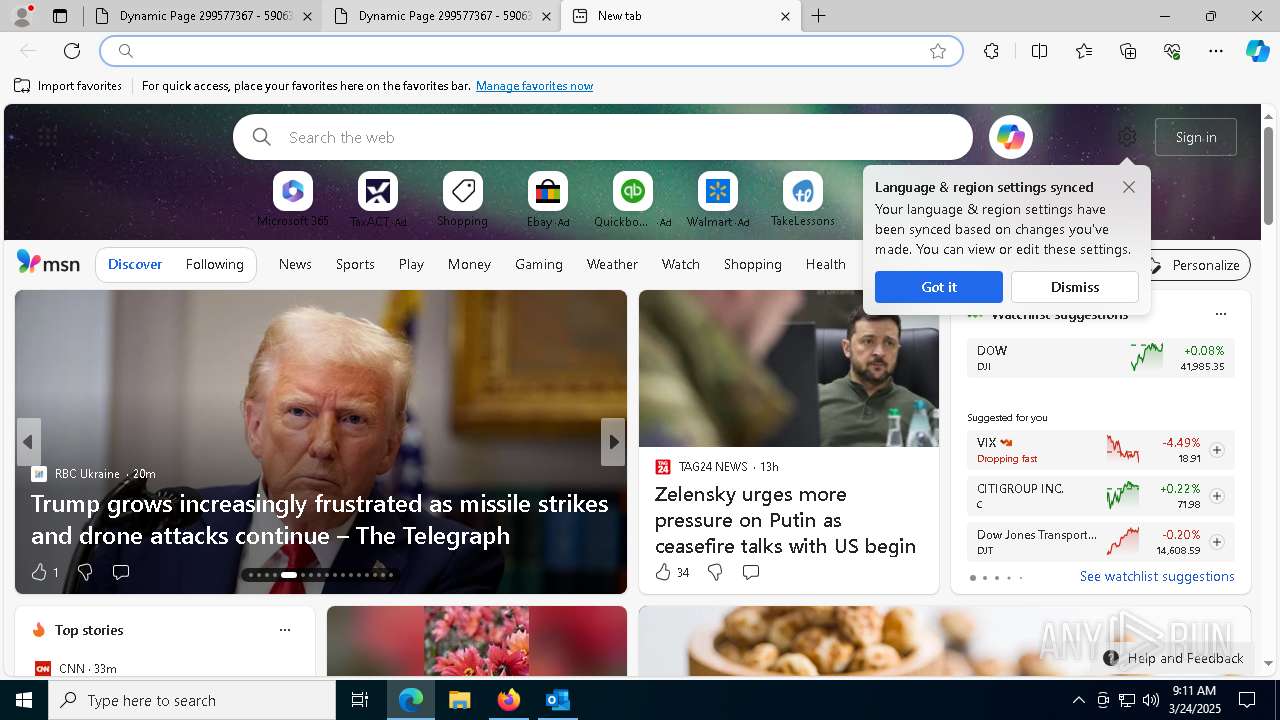Add Dow Jones Transport to watchlist

pos(1217,542)
